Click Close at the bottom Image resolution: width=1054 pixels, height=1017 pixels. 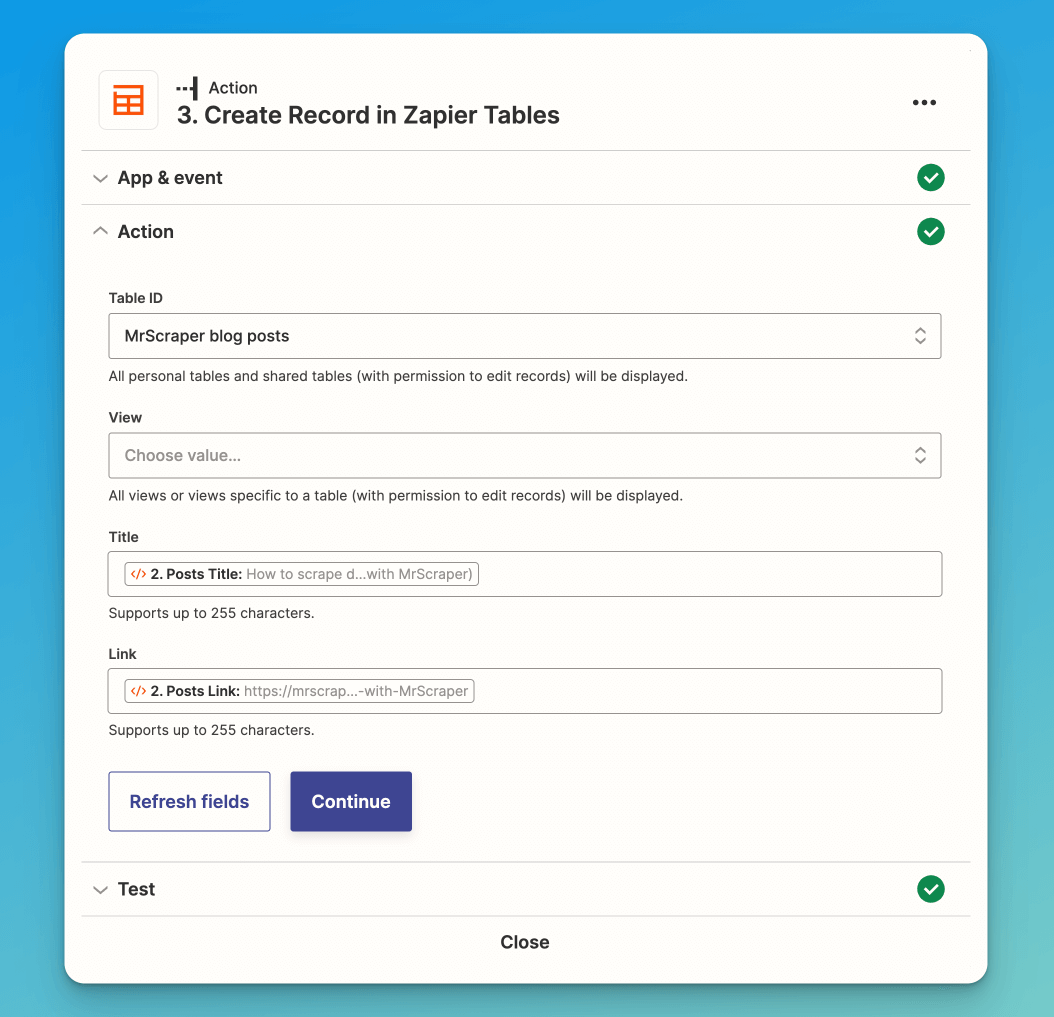(524, 941)
